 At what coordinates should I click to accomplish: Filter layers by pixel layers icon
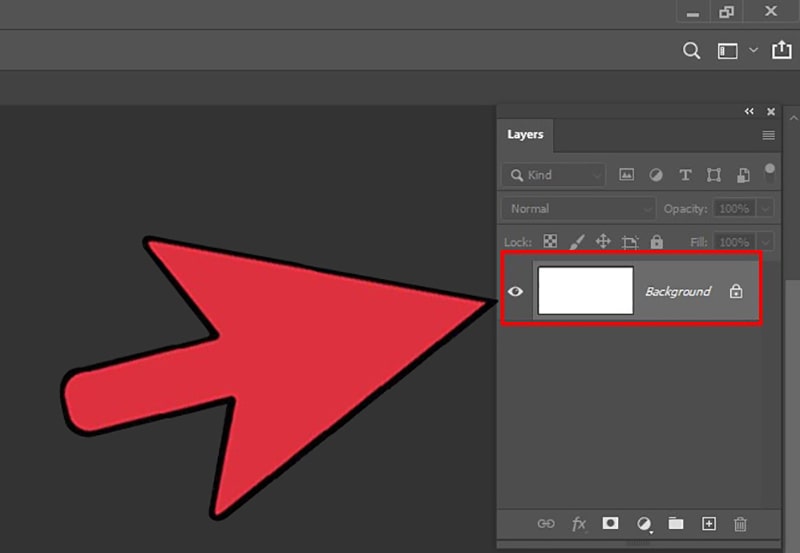click(x=627, y=175)
